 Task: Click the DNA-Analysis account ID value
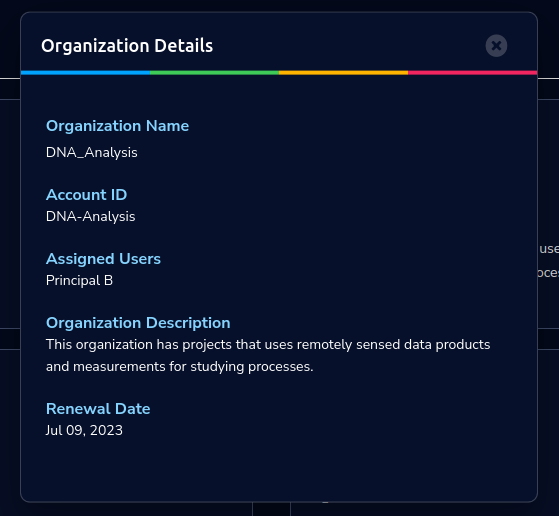[x=91, y=216]
